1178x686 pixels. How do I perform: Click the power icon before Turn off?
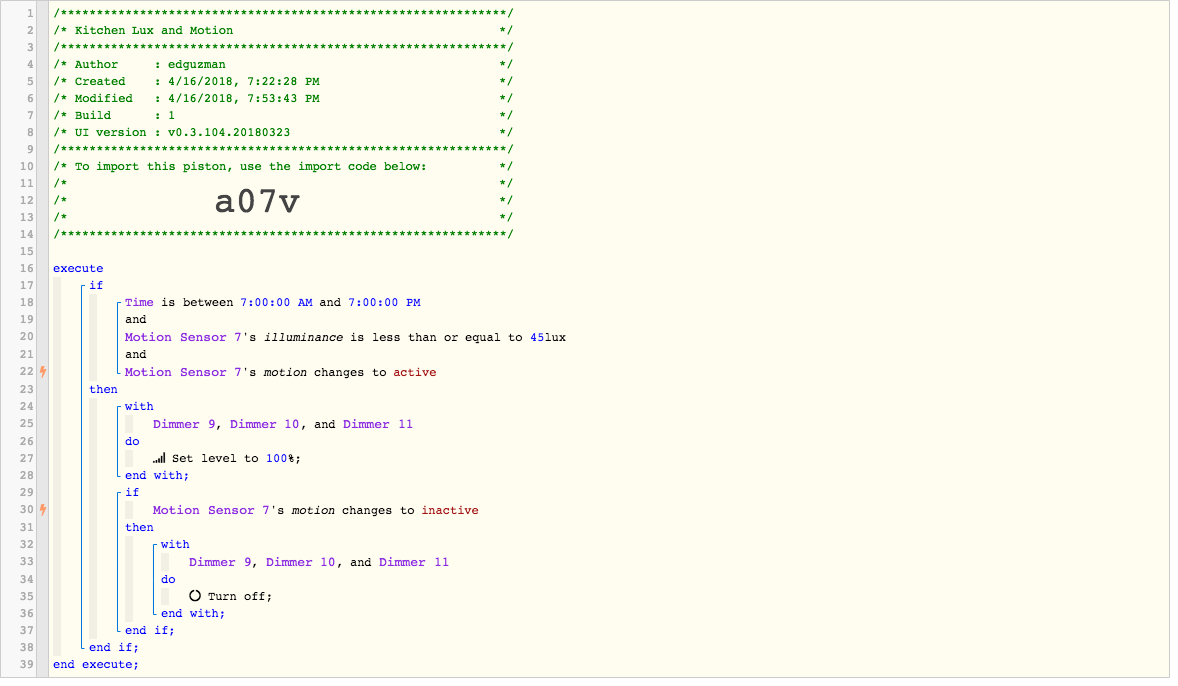[x=195, y=596]
